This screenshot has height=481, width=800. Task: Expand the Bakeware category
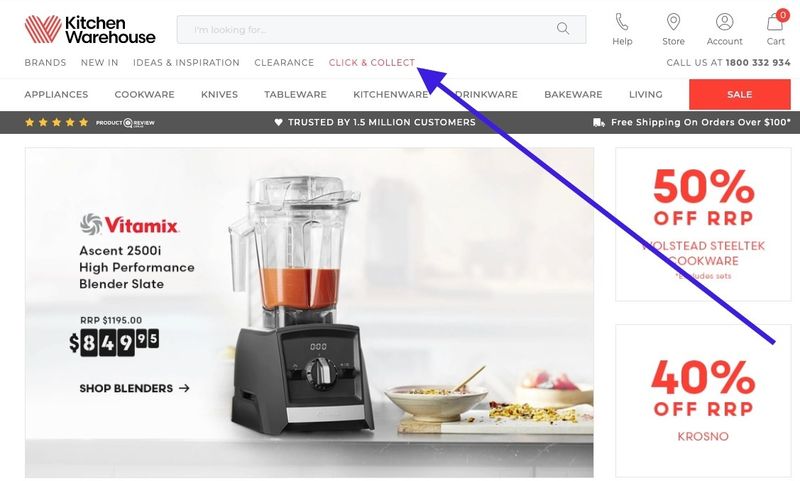(573, 94)
